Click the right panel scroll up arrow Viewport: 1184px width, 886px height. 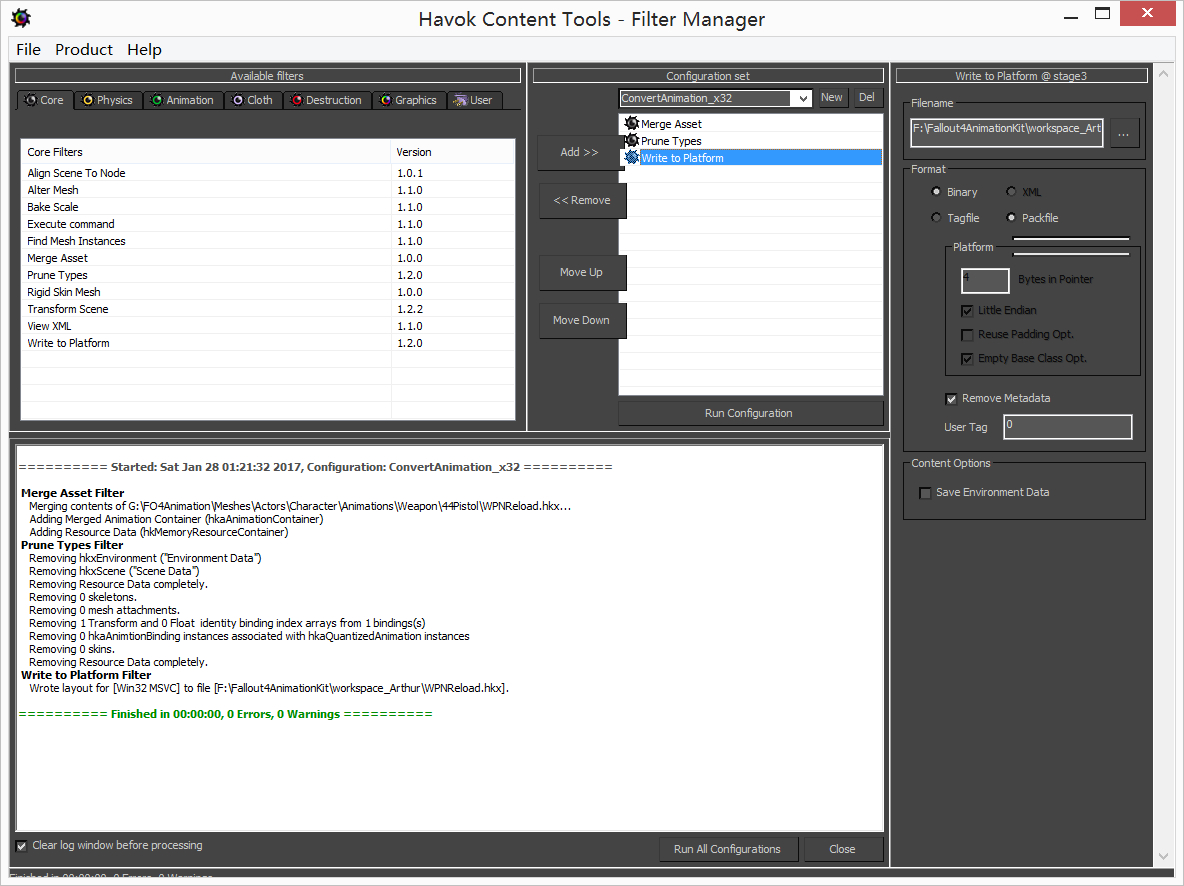click(x=1163, y=74)
